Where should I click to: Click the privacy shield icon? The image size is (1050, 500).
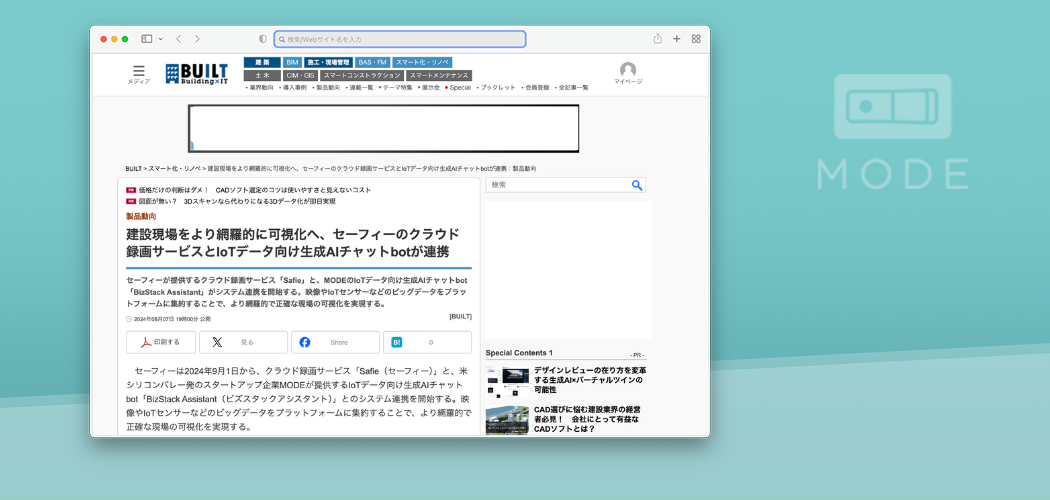(x=263, y=39)
